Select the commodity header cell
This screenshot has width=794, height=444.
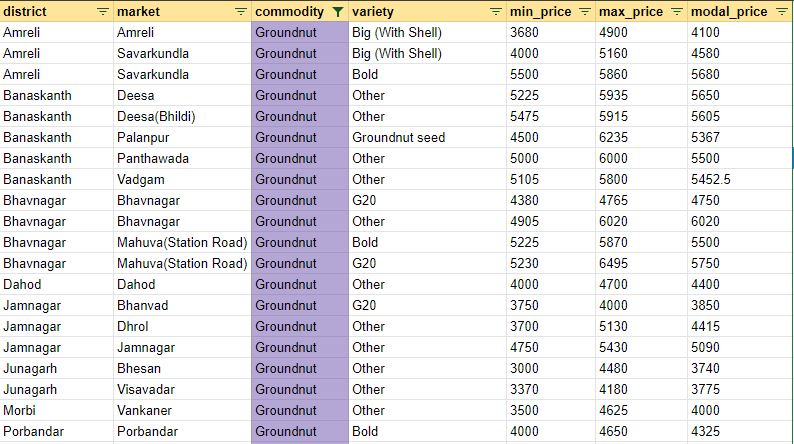(x=289, y=11)
